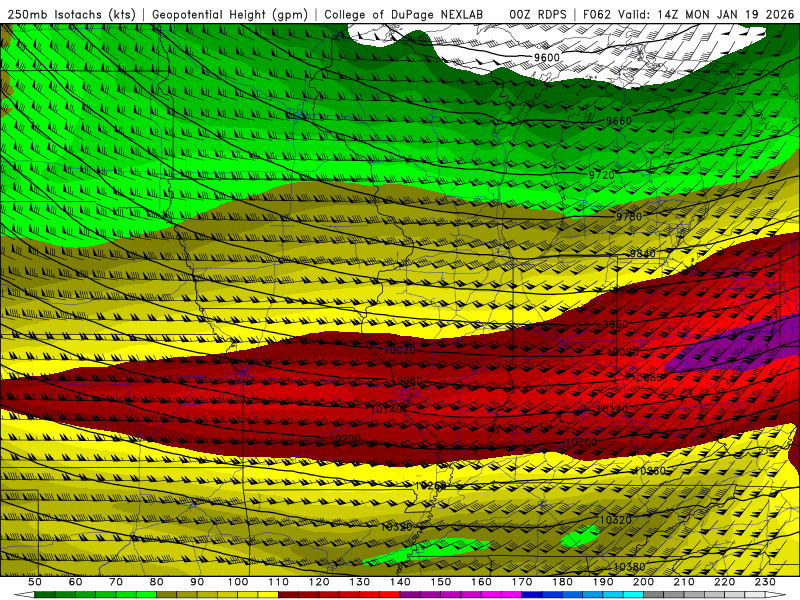Click the 180 legend label
The width and height of the screenshot is (800, 600).
coord(562,582)
